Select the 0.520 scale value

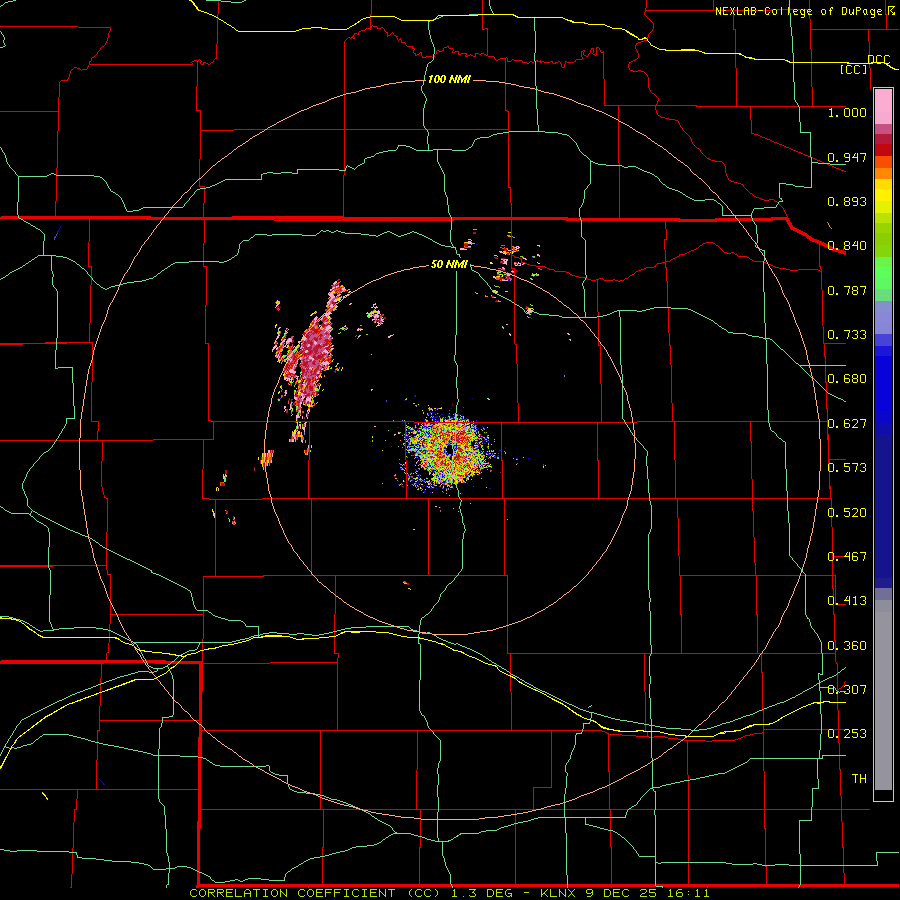[x=847, y=513]
